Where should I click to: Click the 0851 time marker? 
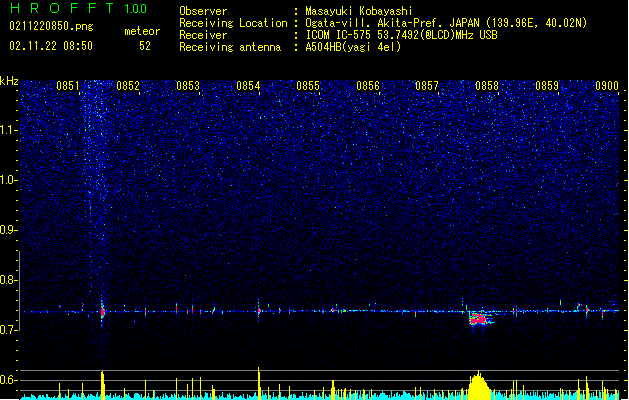click(67, 85)
